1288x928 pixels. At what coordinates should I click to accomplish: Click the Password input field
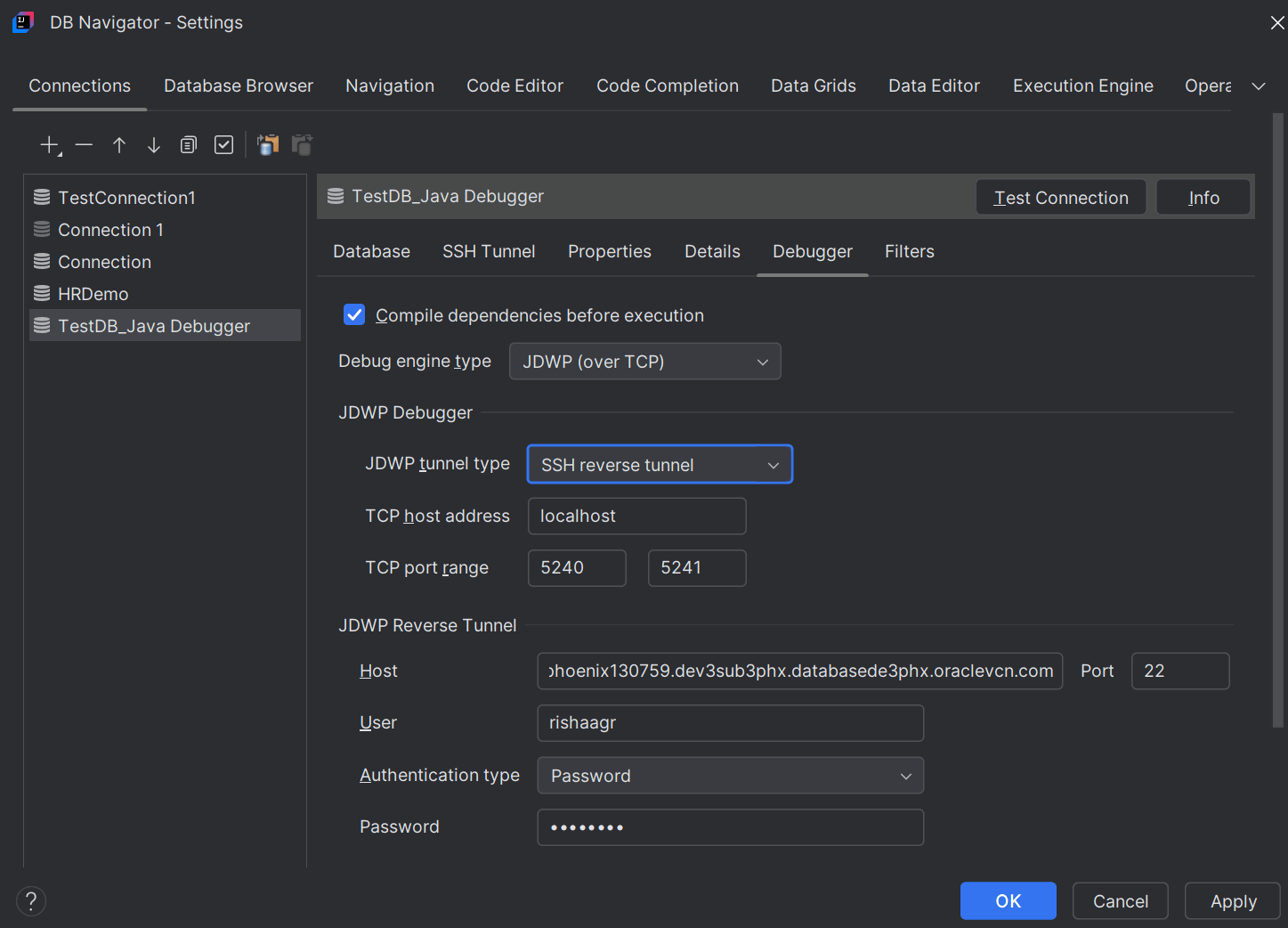(x=731, y=827)
